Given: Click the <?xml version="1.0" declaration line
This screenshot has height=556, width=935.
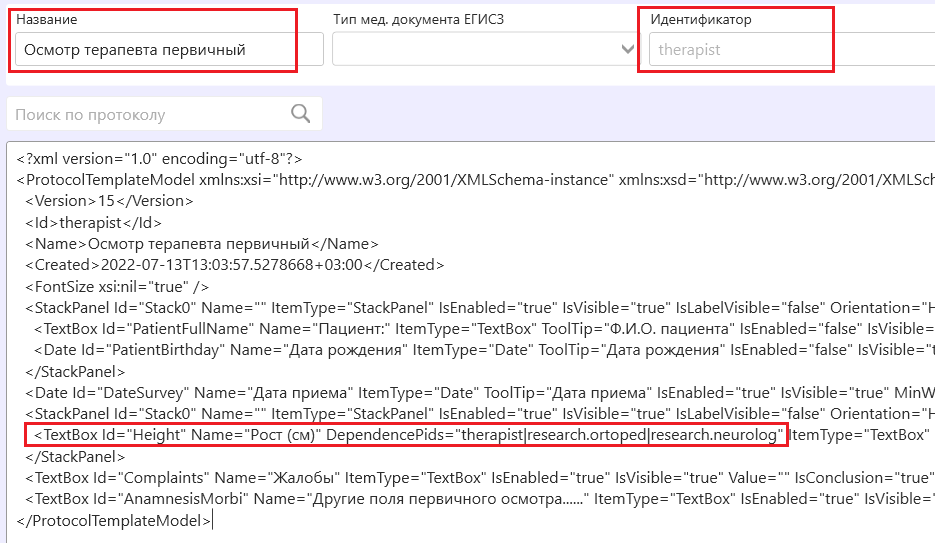Looking at the screenshot, I should pyautogui.click(x=159, y=159).
